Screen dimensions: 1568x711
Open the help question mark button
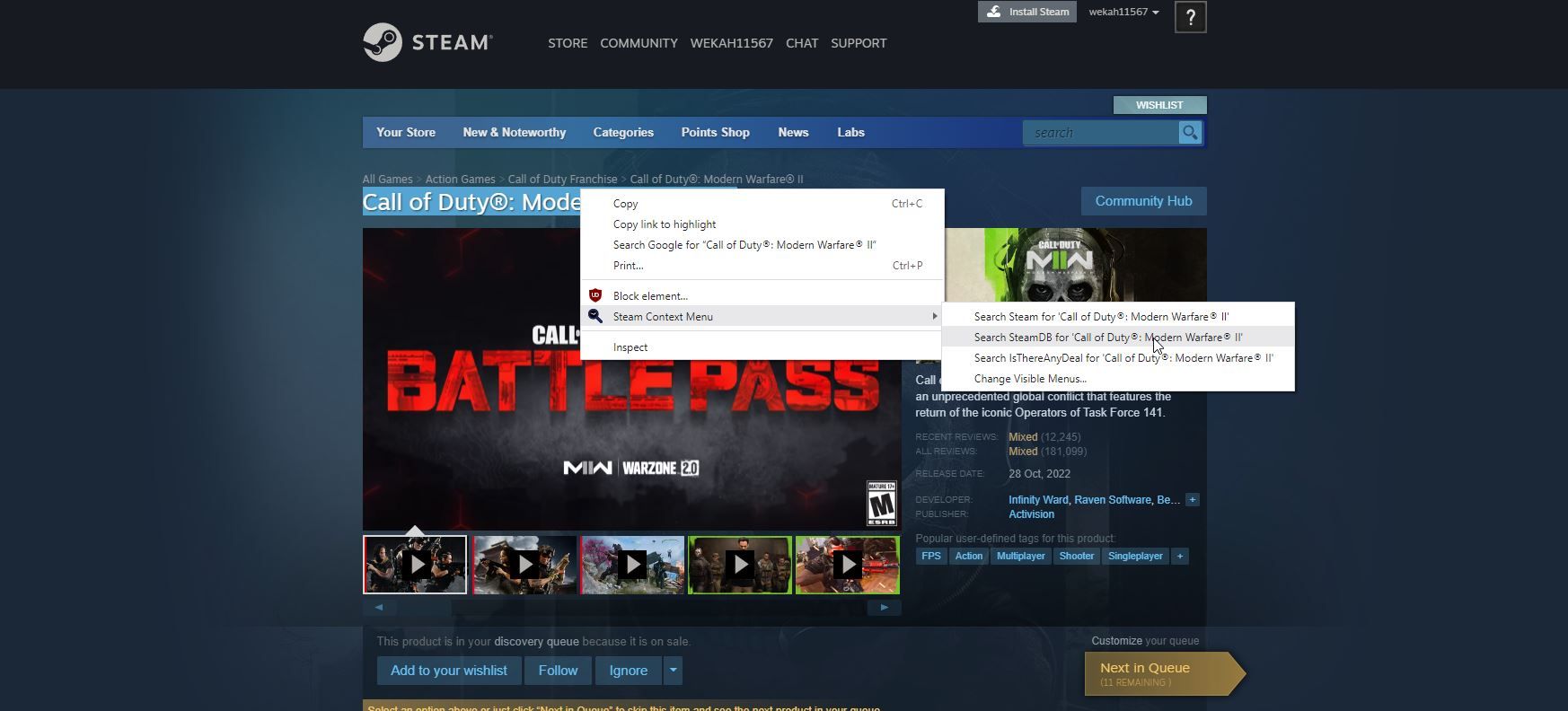[x=1190, y=17]
